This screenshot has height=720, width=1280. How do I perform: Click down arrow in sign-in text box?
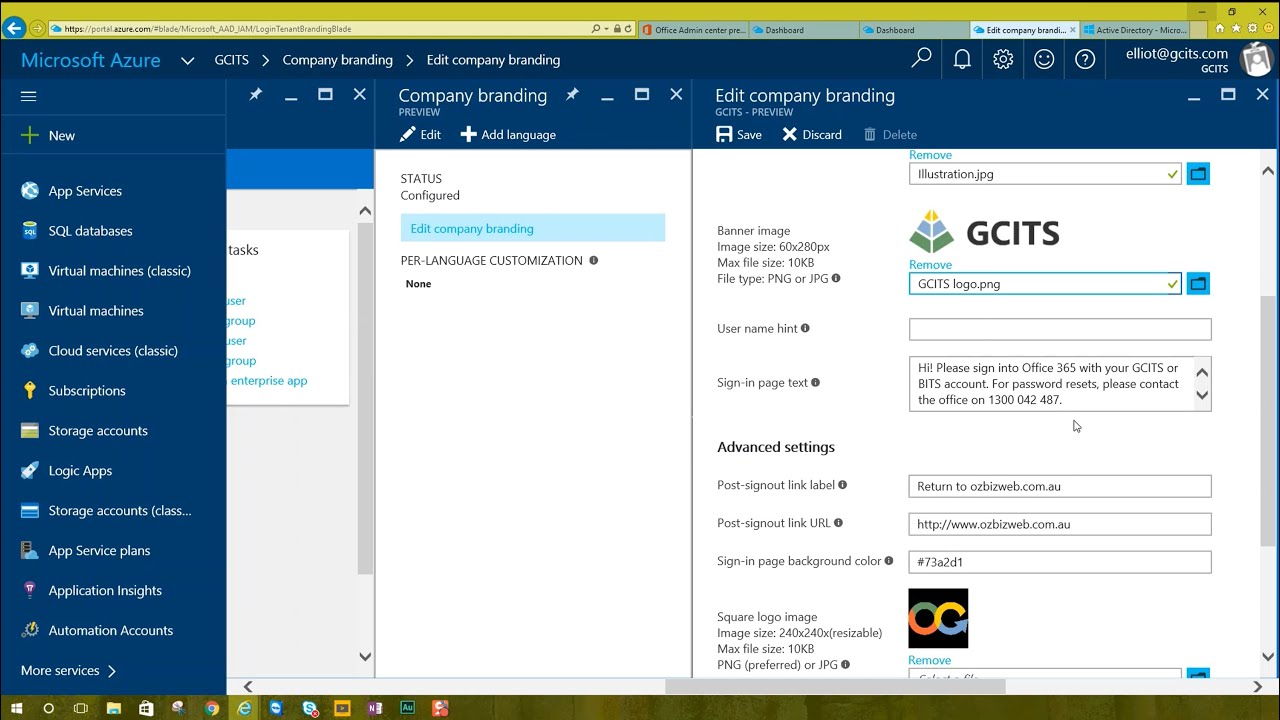(1202, 396)
